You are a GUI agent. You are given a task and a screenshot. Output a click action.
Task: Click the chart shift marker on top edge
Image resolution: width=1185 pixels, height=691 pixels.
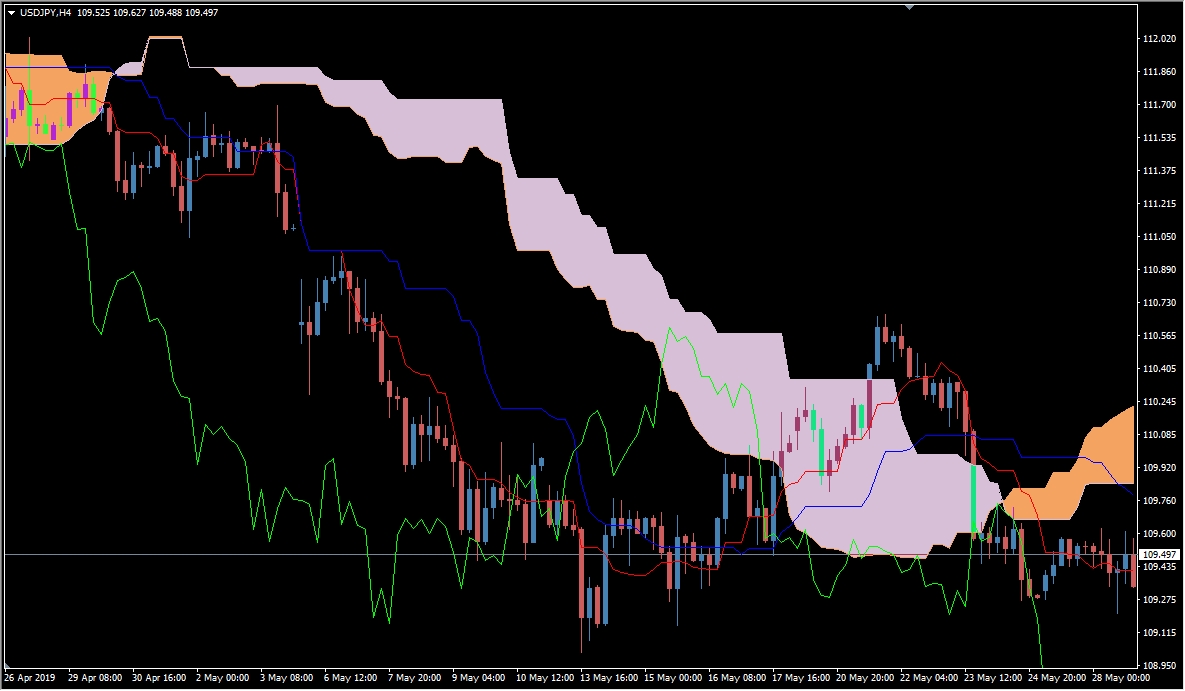click(909, 7)
